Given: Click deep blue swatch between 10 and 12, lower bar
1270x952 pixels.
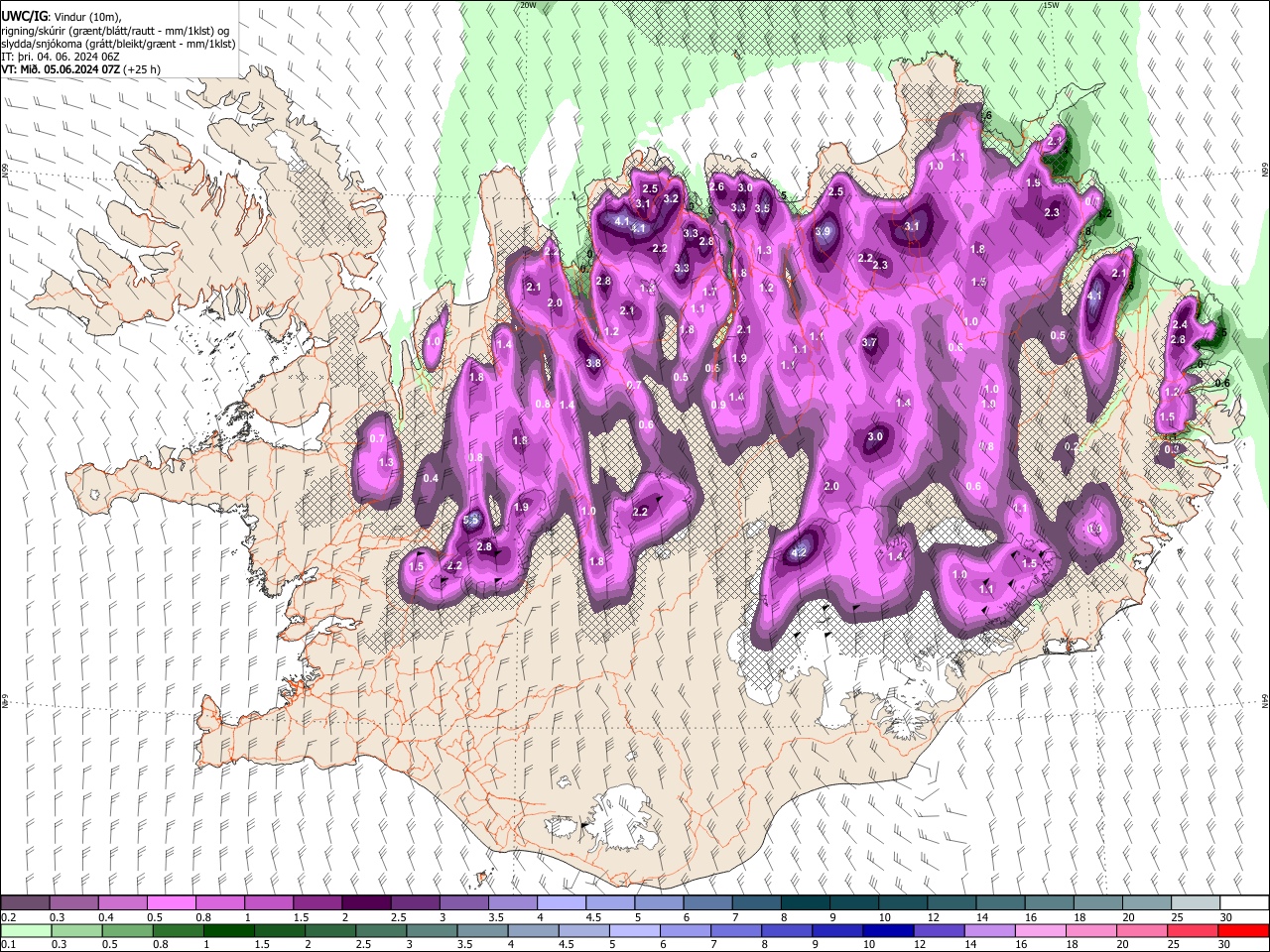Looking at the screenshot, I should 887,930.
